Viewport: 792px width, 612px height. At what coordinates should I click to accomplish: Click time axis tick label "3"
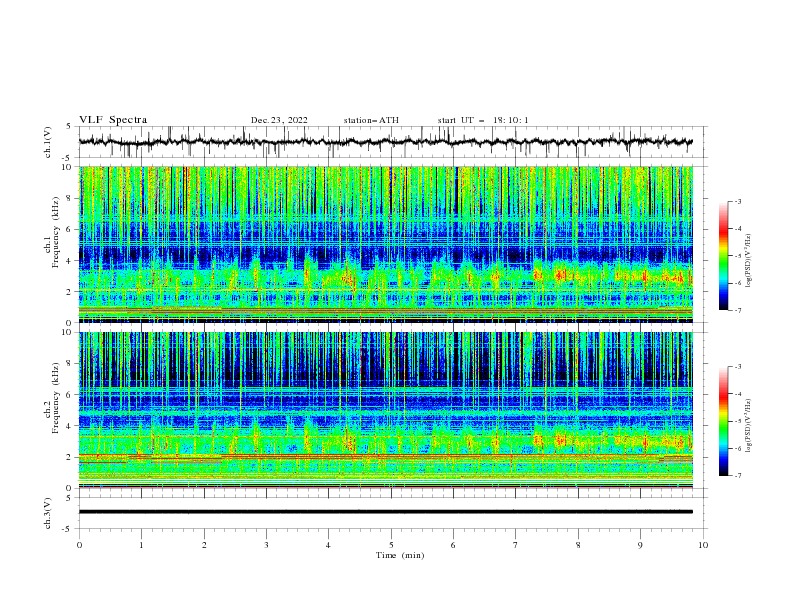pos(266,545)
